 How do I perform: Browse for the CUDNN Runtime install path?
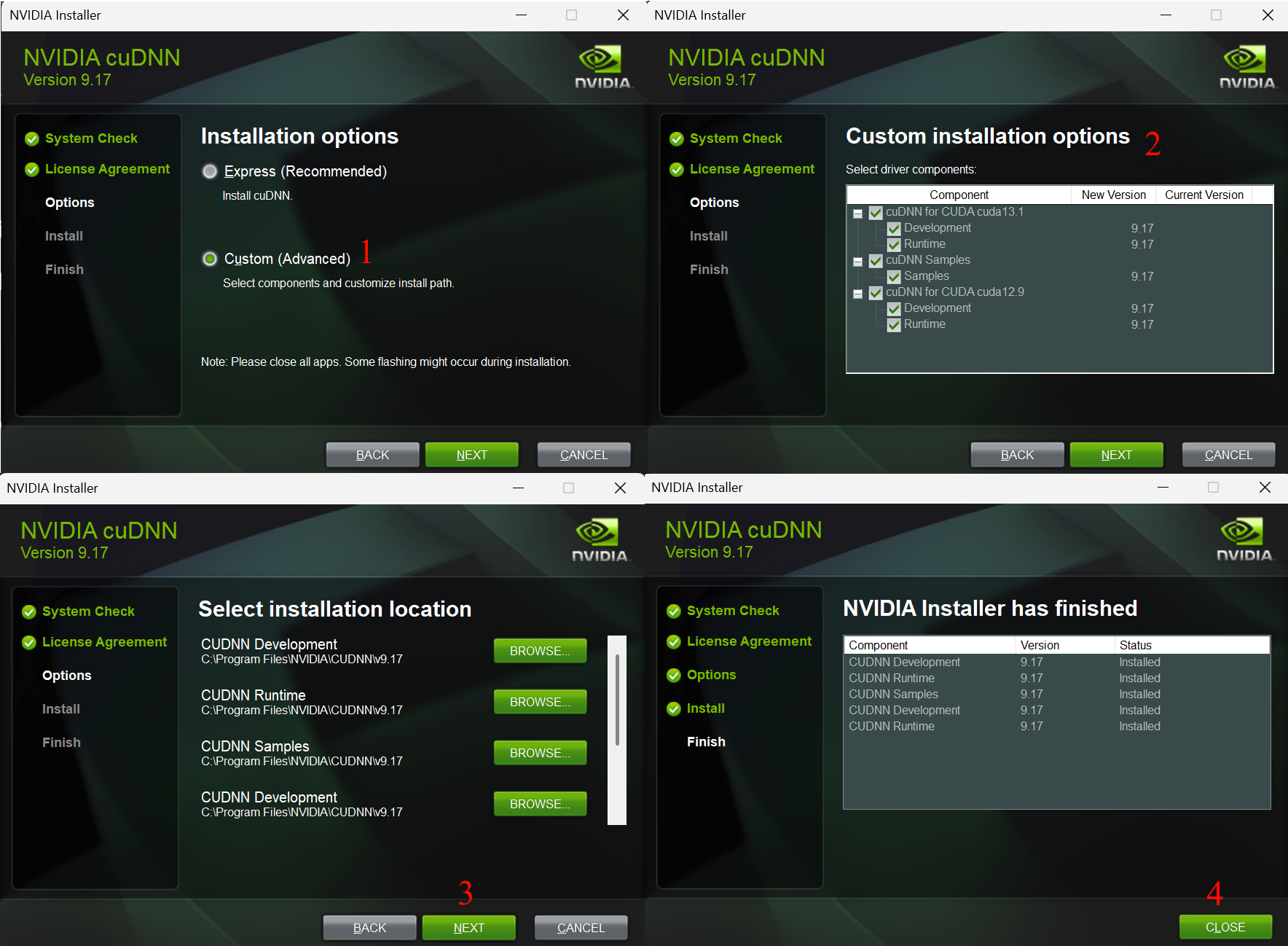[540, 702]
